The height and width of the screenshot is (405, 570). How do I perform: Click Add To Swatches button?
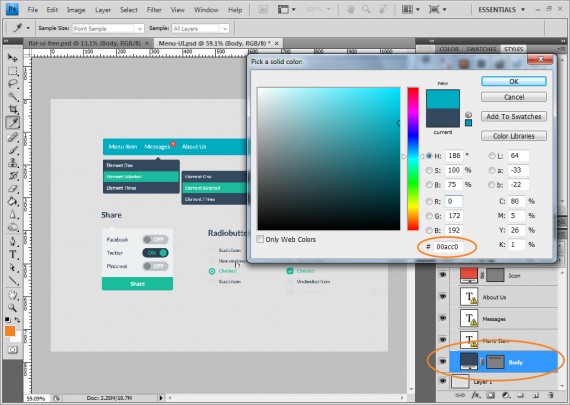pyautogui.click(x=514, y=116)
